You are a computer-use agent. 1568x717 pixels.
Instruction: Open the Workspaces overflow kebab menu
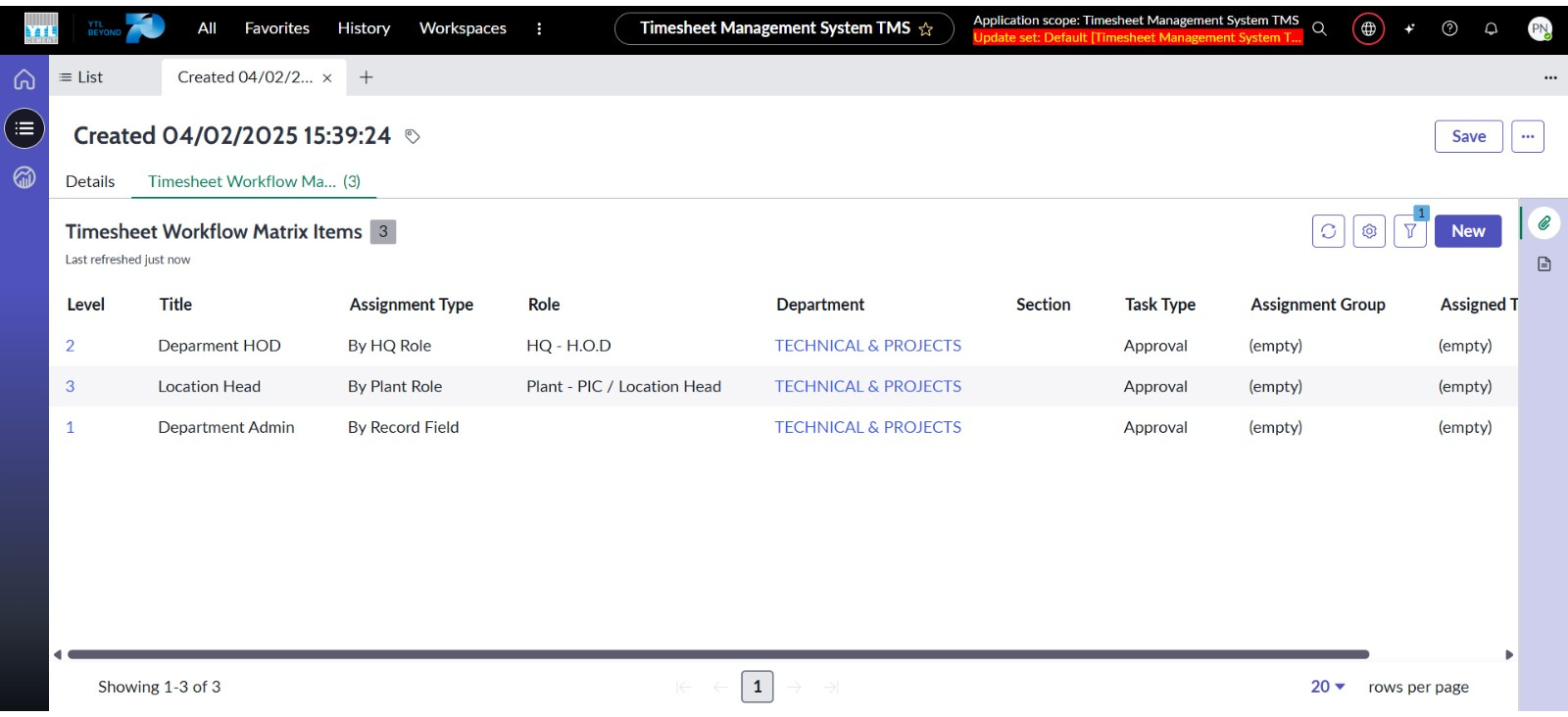pos(539,28)
